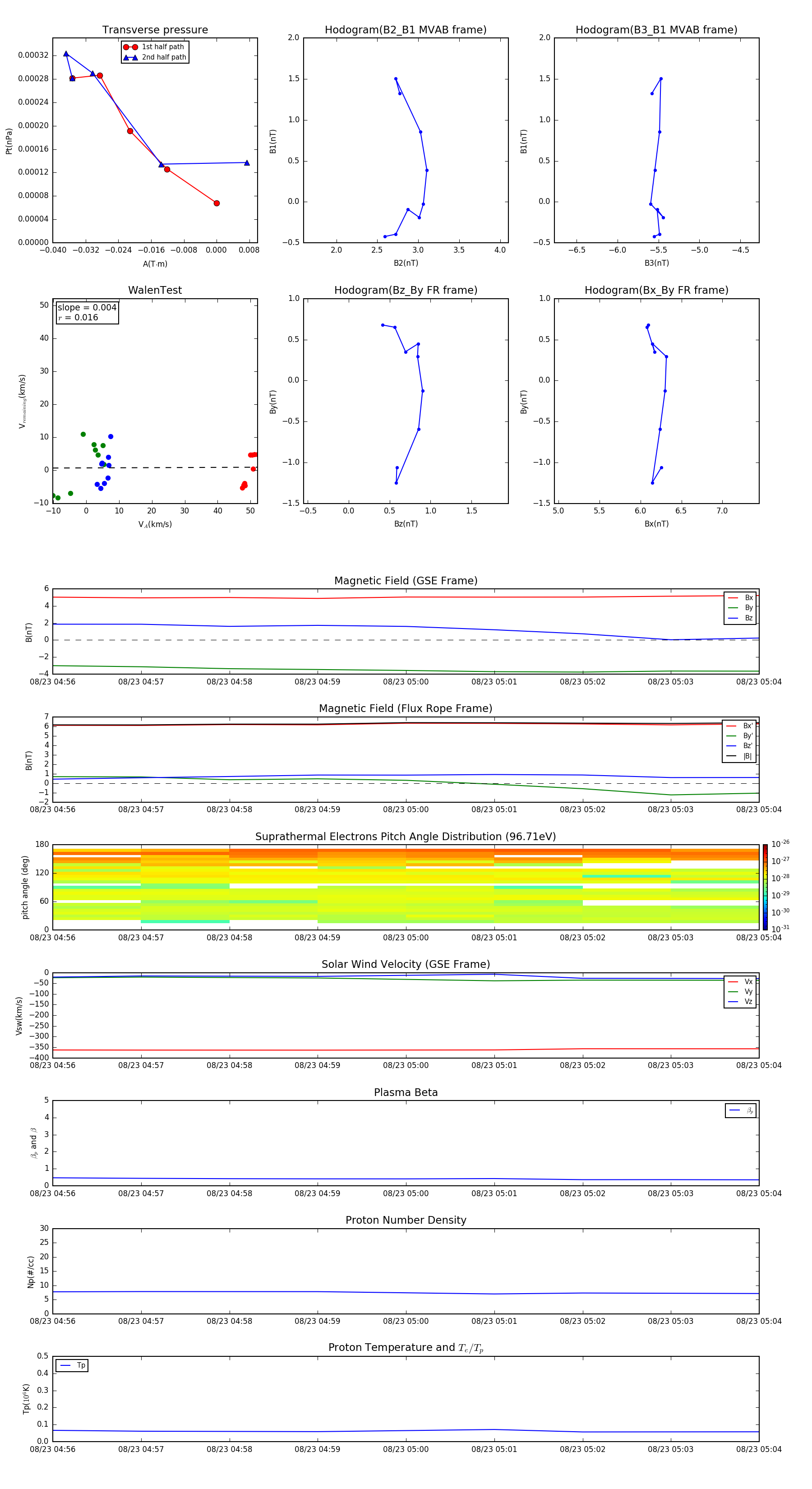This screenshot has height=1489, width=812.
Task: Click the '08/23 05:00' tick under Plasma Beta
Action: click(x=406, y=1193)
